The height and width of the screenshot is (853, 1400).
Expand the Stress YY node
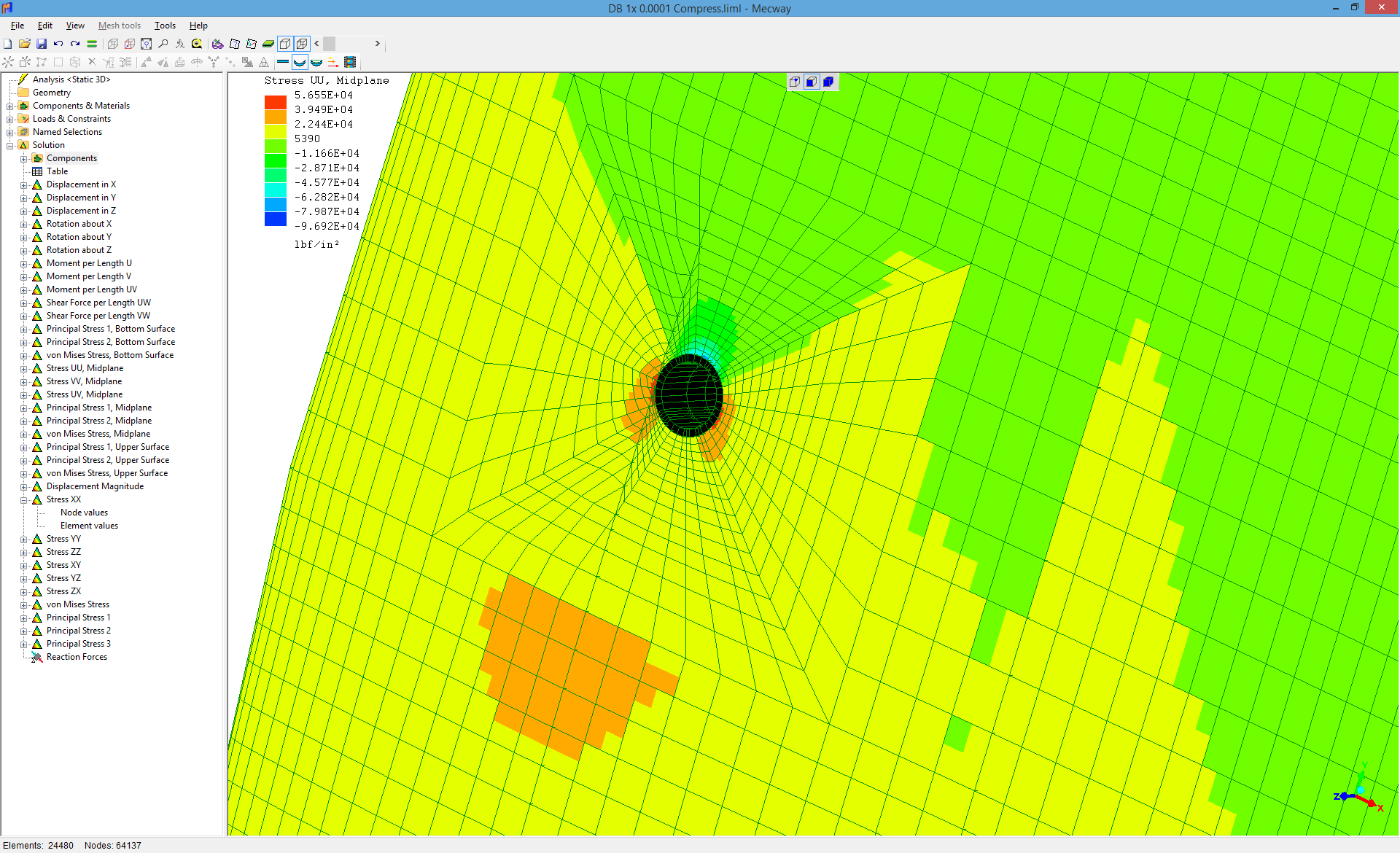[x=24, y=539]
